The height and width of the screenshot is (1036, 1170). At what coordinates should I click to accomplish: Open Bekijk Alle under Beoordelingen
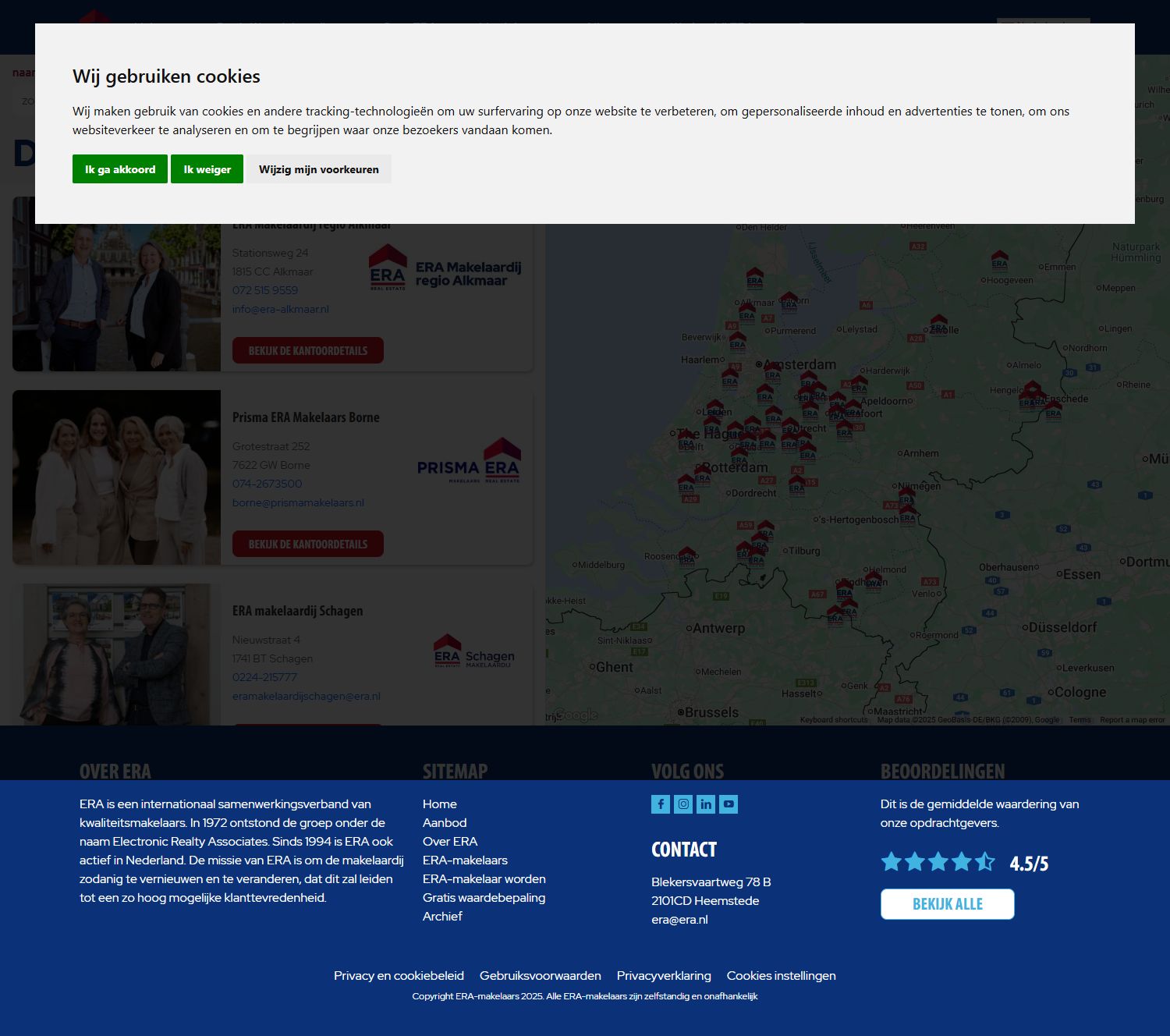coord(947,903)
